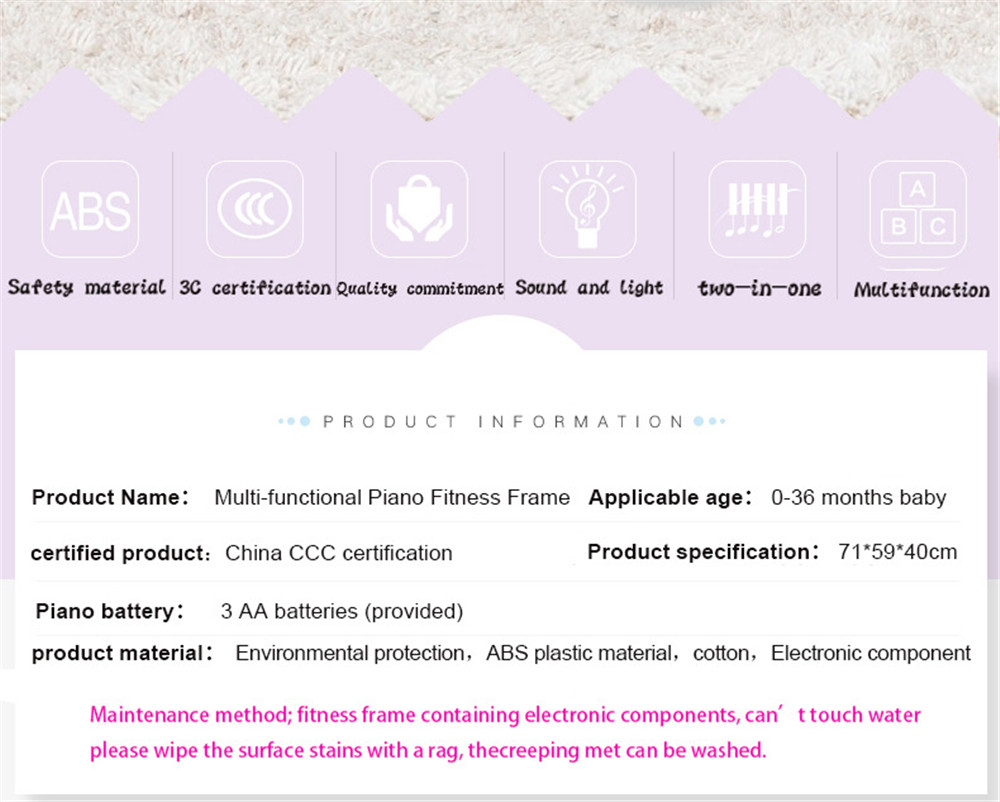Select the 71*59*40cm specification value

click(897, 551)
